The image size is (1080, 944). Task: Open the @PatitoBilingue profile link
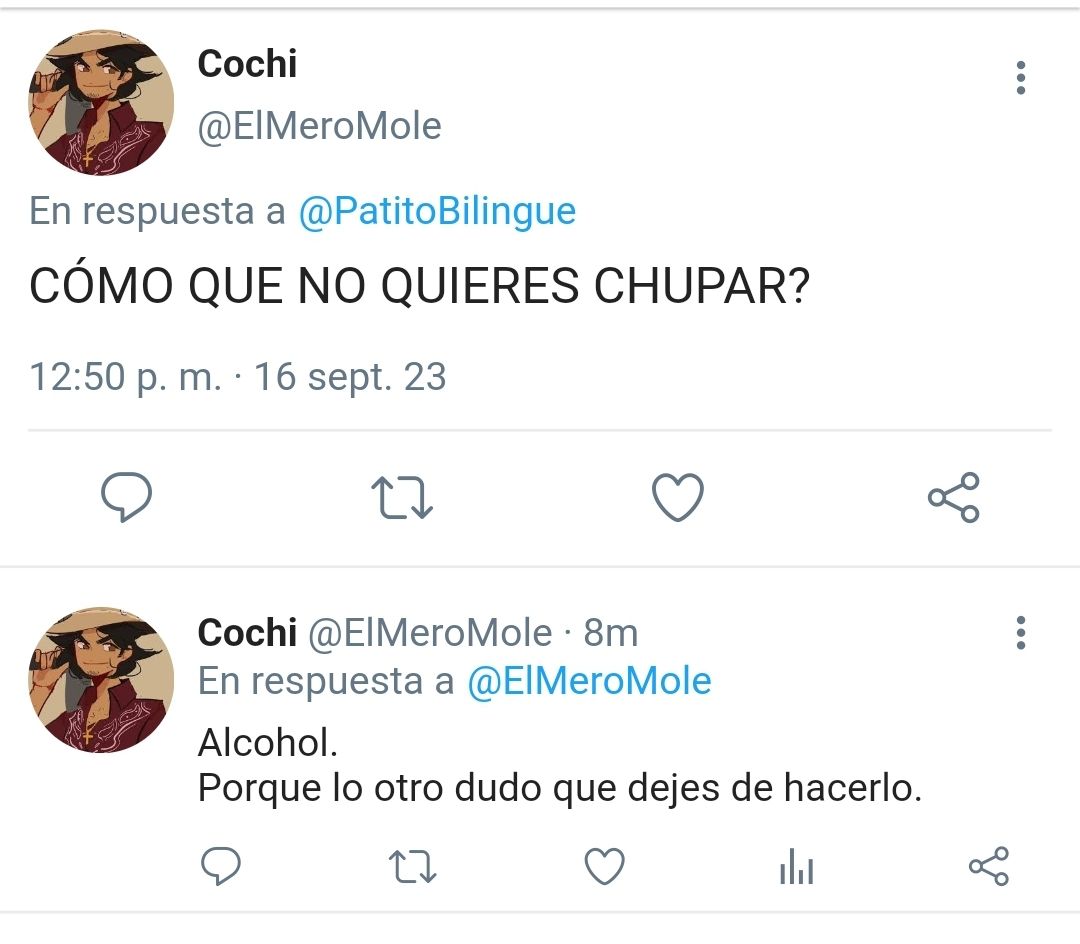[x=437, y=211]
